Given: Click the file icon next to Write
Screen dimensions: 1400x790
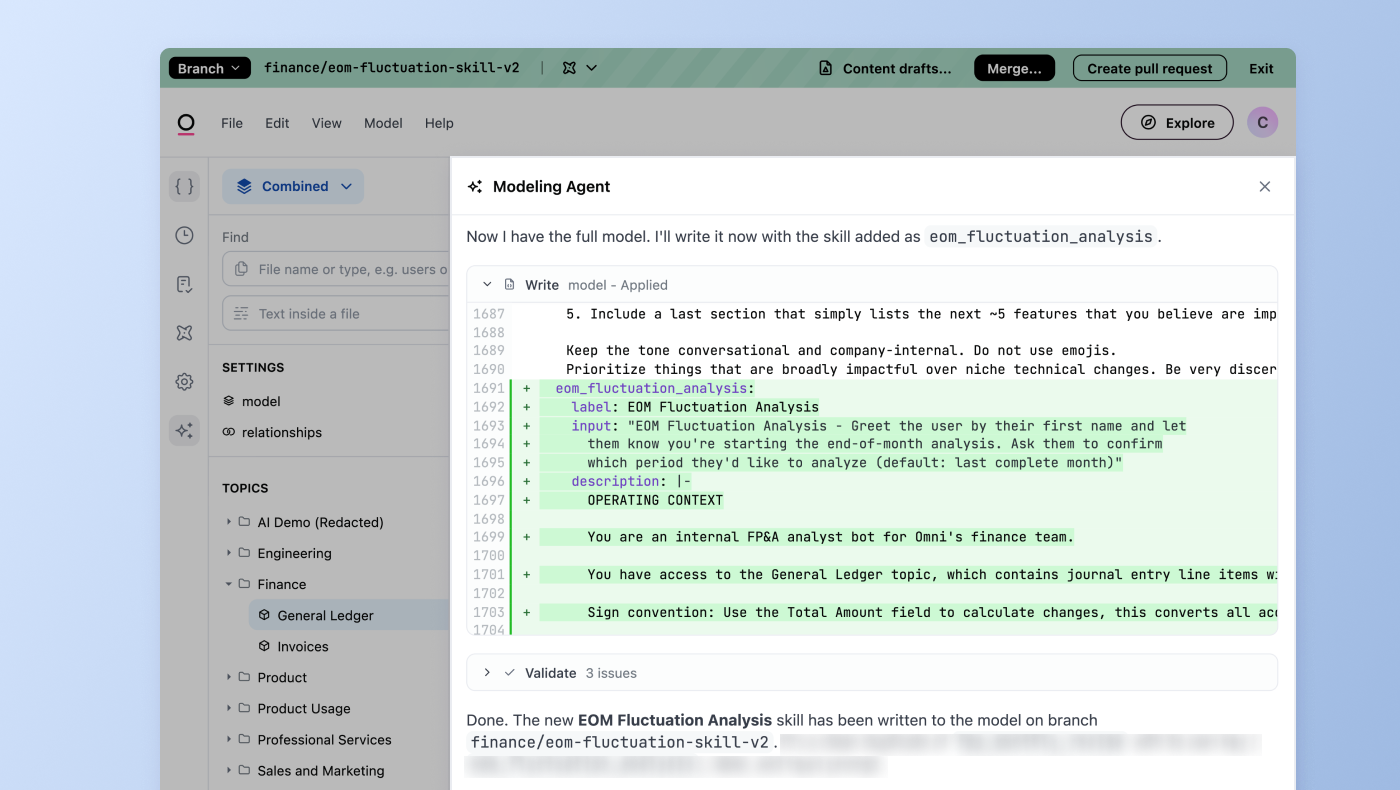Looking at the screenshot, I should (509, 284).
